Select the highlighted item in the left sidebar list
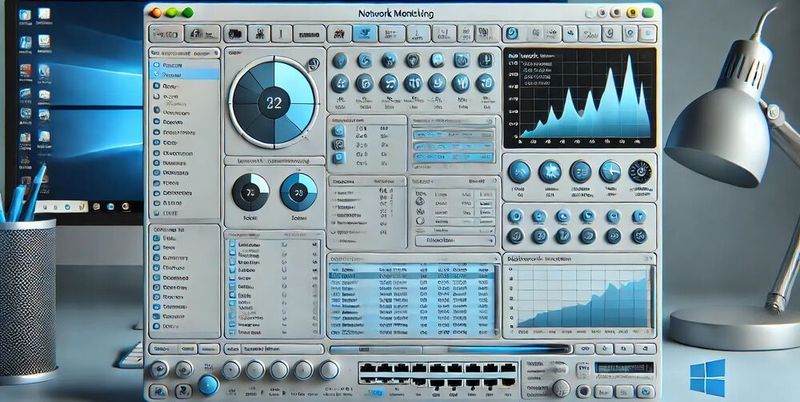The width and height of the screenshot is (800, 402). point(185,74)
